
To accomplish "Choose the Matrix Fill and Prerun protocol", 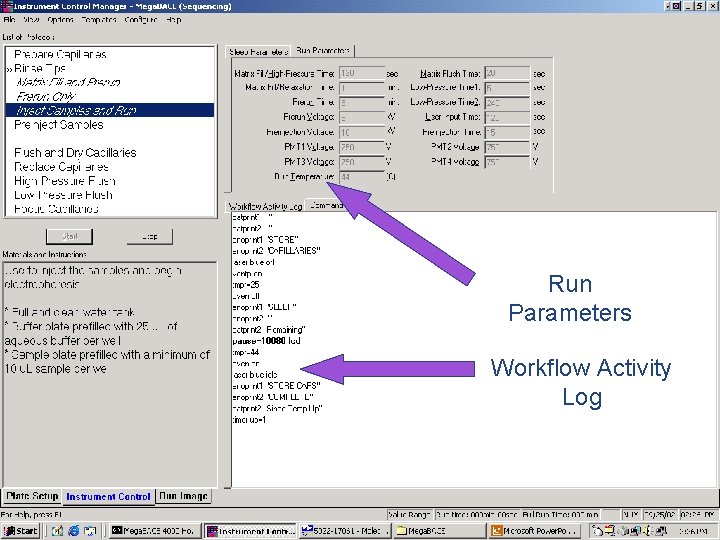I will tap(68, 82).
